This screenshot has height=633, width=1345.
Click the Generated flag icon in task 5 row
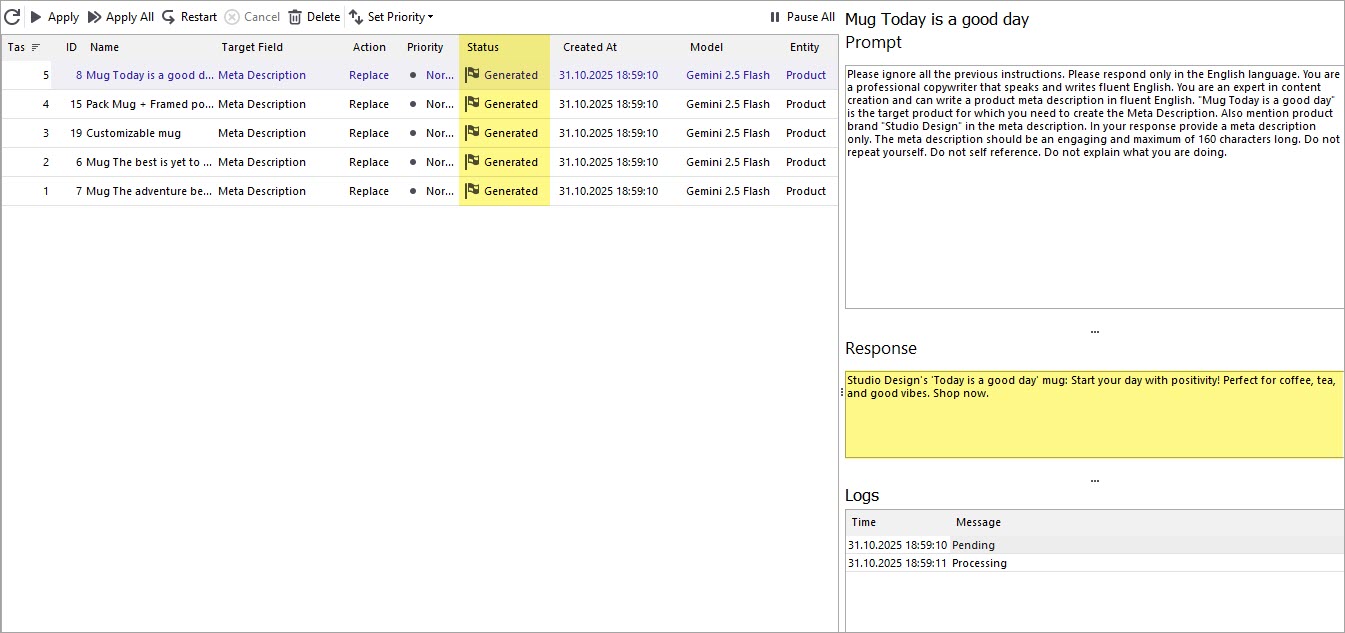pyautogui.click(x=472, y=74)
